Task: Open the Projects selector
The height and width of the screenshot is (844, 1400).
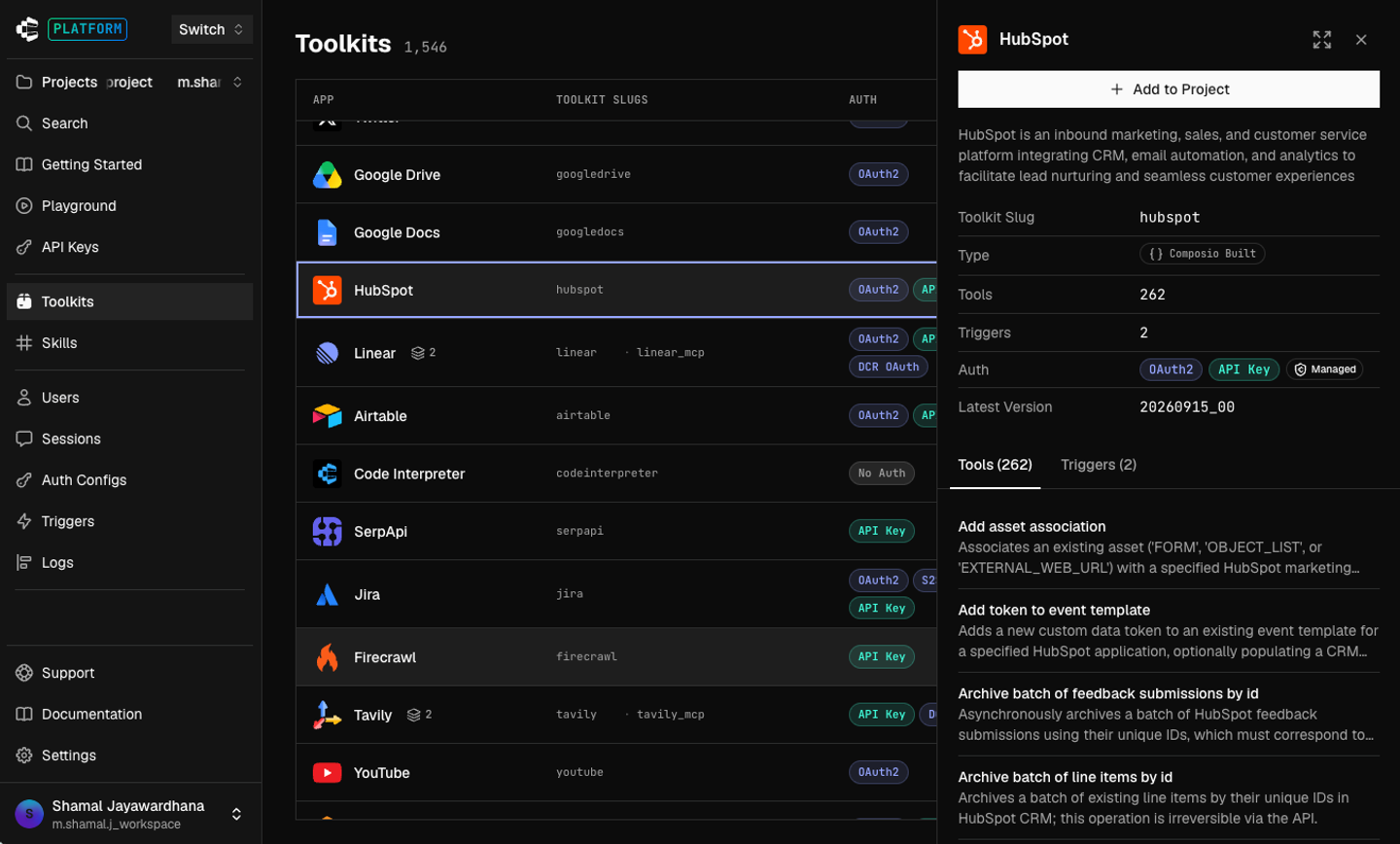Action: (x=130, y=82)
